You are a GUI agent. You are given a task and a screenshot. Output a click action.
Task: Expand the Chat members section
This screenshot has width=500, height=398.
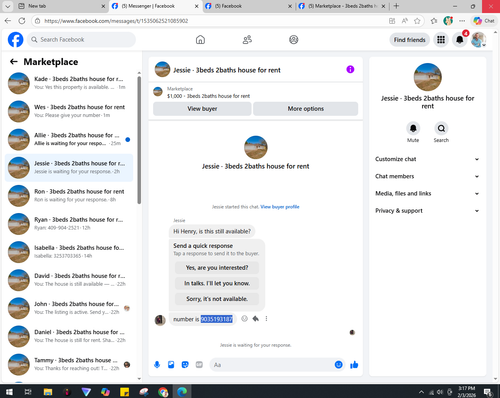pos(427,176)
